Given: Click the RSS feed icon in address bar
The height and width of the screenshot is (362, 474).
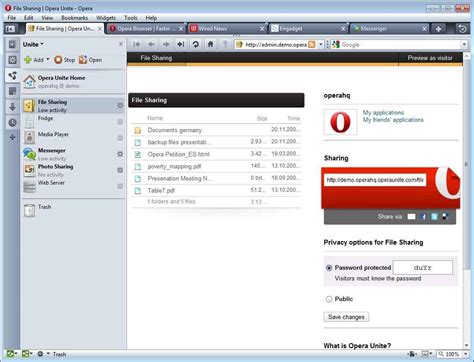Looking at the screenshot, I should pos(312,44).
